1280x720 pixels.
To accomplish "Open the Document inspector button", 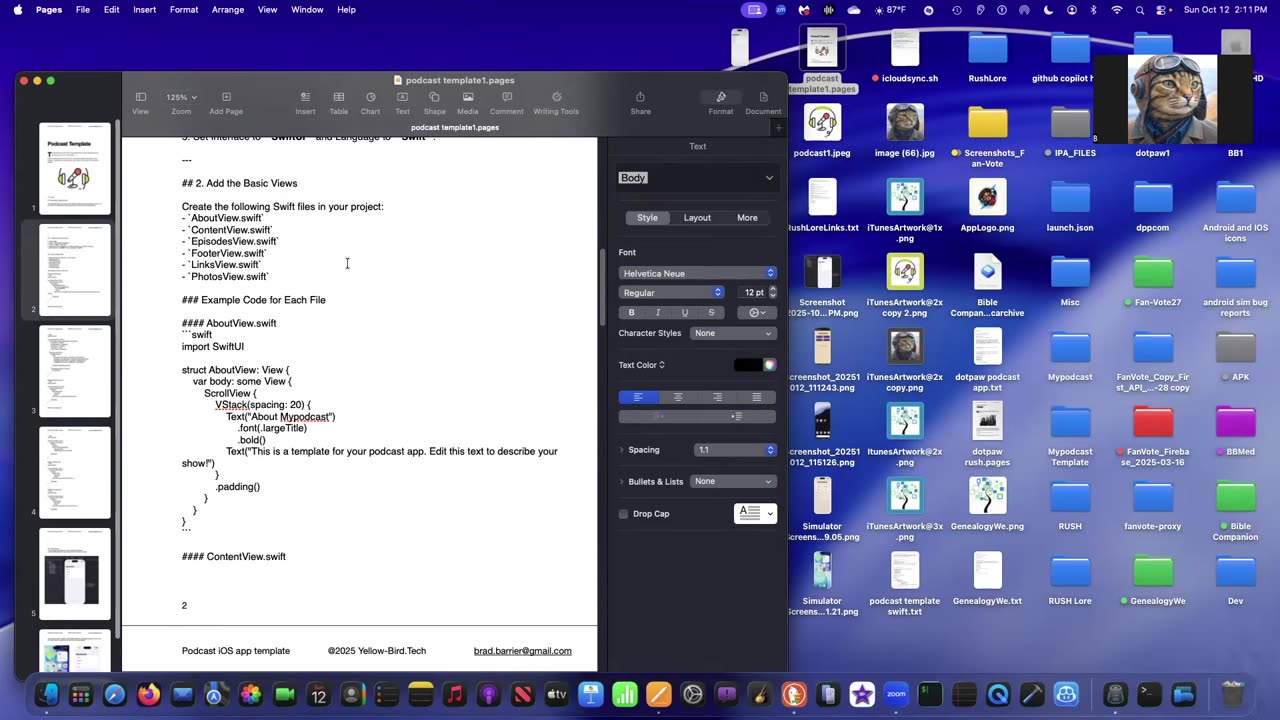I will click(763, 103).
